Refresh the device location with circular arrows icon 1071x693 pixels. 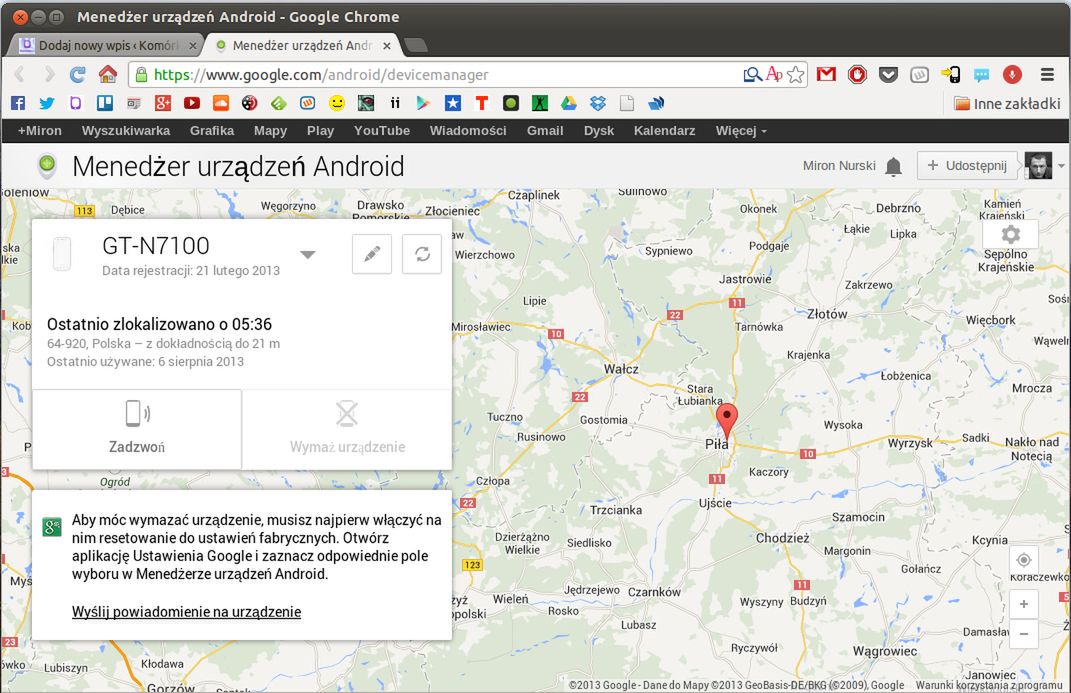[422, 254]
